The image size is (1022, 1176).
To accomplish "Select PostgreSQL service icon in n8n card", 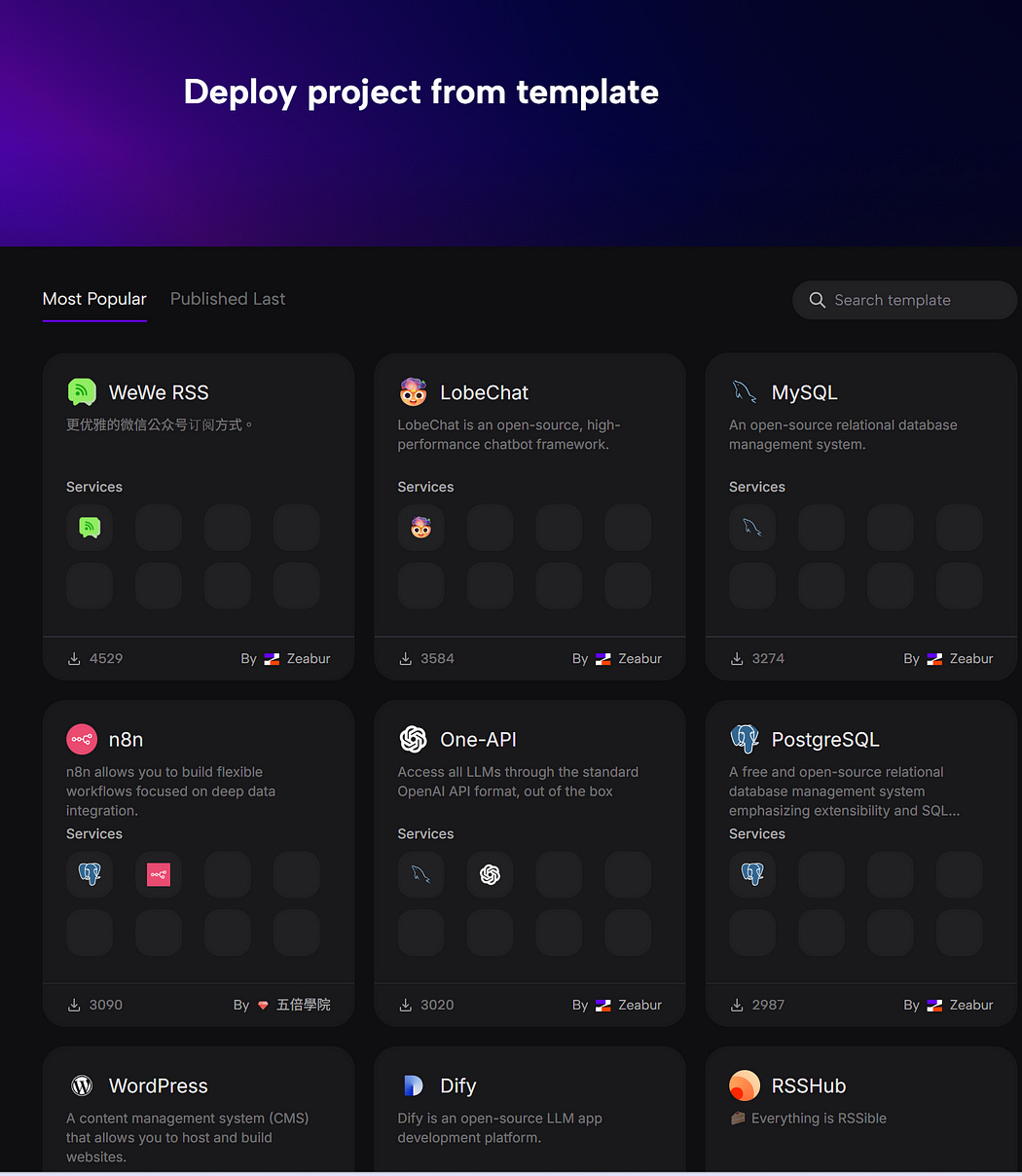I will [x=90, y=874].
